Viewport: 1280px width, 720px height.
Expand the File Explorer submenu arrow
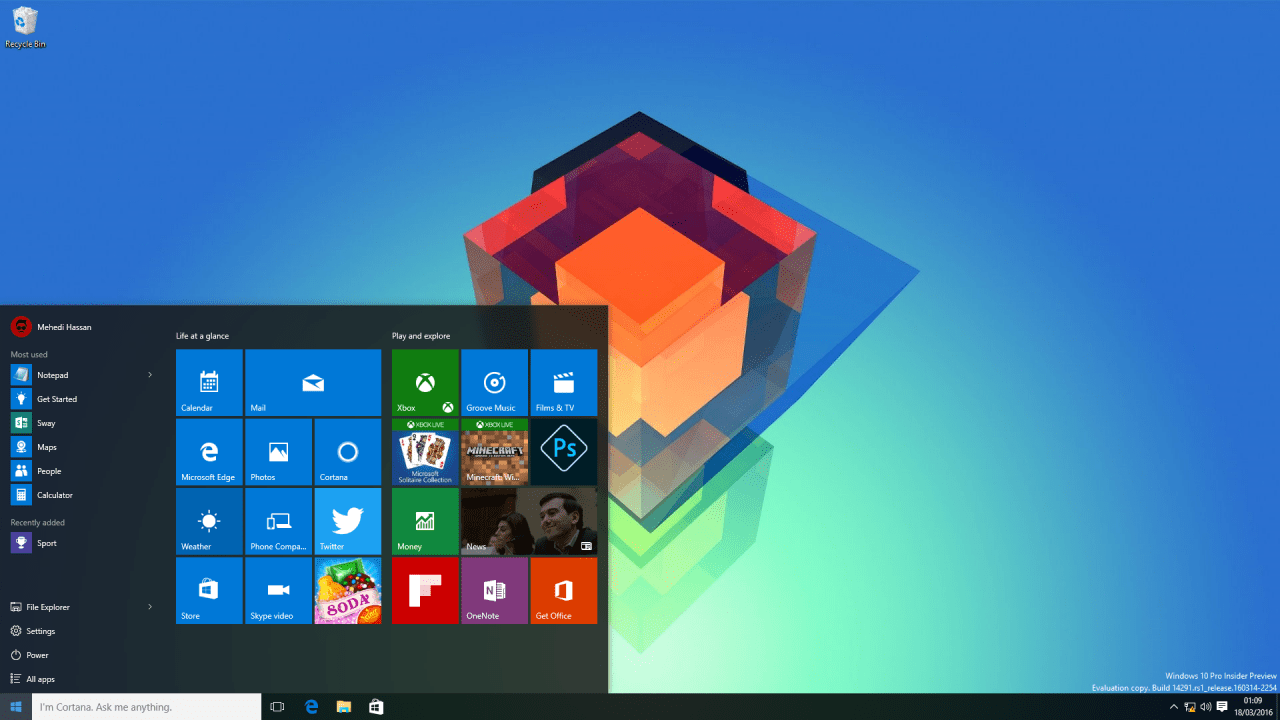(150, 606)
